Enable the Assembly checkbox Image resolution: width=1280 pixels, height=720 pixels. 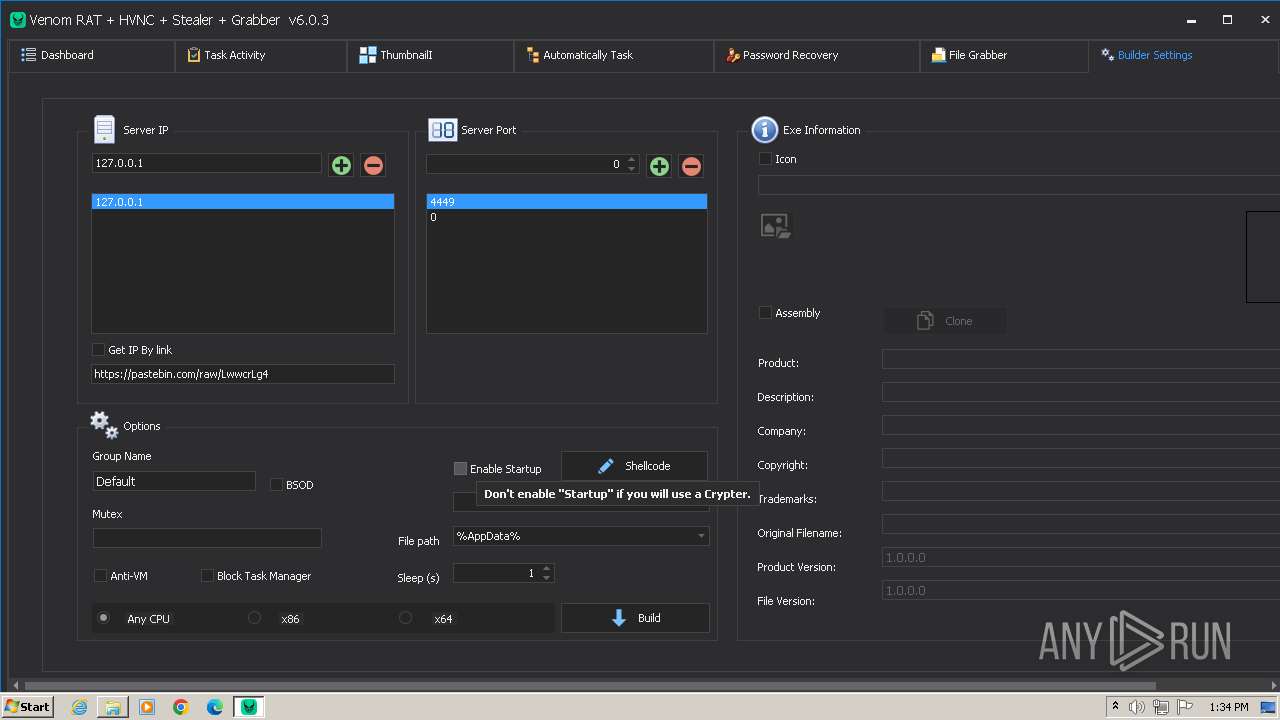click(x=765, y=312)
